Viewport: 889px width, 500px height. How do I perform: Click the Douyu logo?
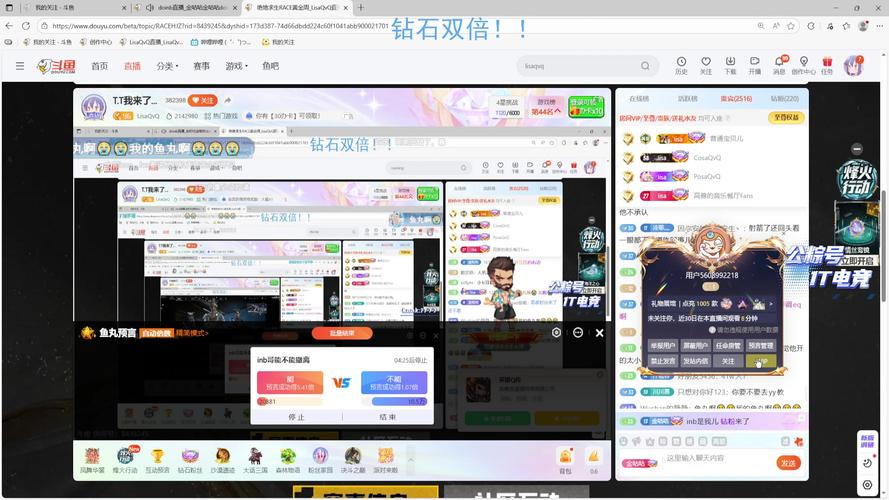pyautogui.click(x=56, y=66)
